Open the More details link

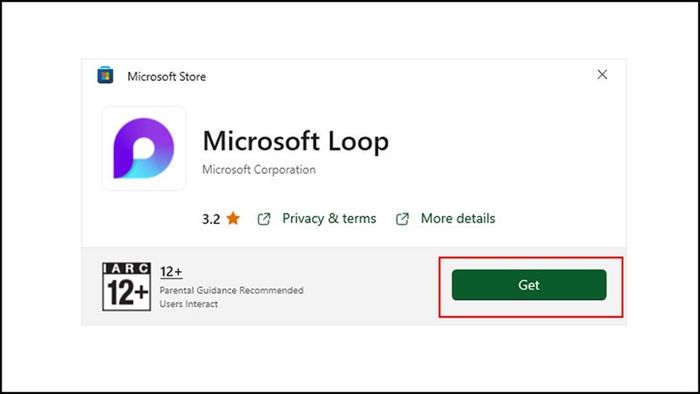[x=458, y=218]
